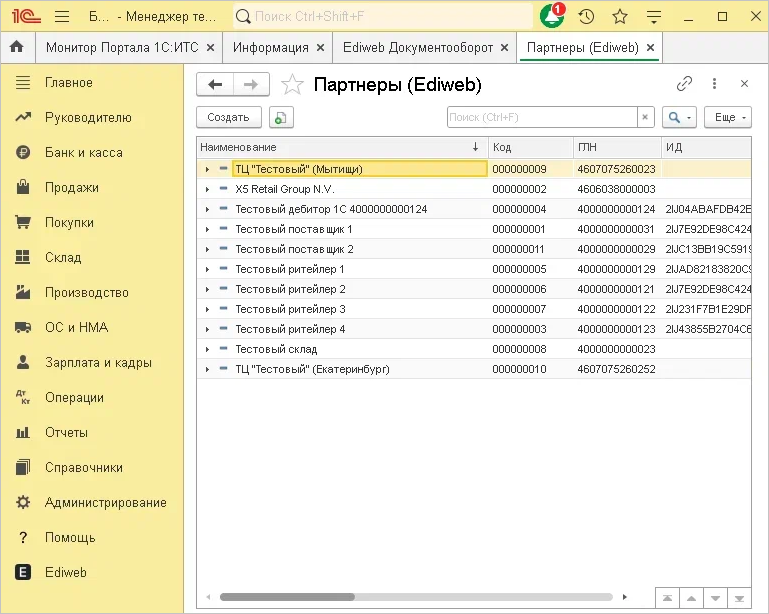Click the Поиск (Ctrl+F) list search field

[540, 118]
